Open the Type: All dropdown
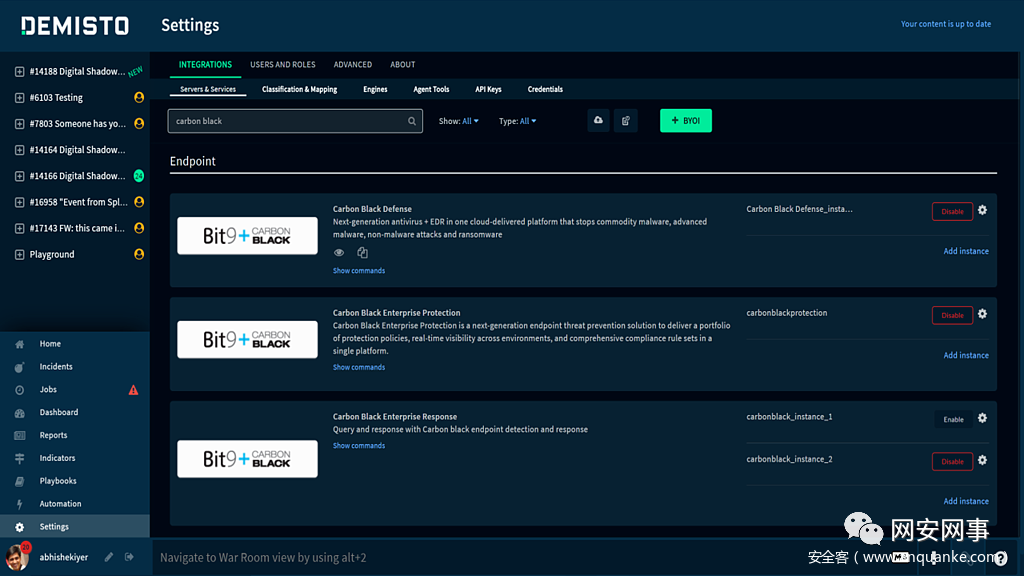 [518, 121]
